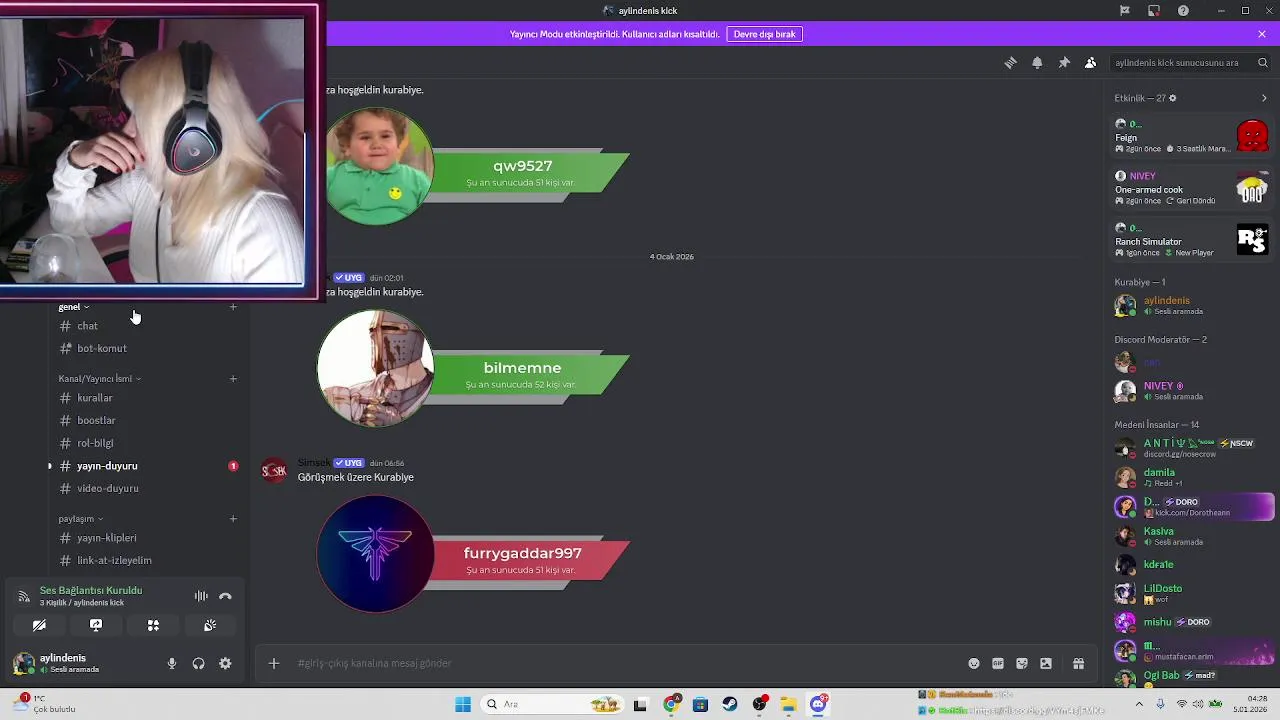The image size is (1280, 720).
Task: Open the gift icon in message bar
Action: (1078, 663)
